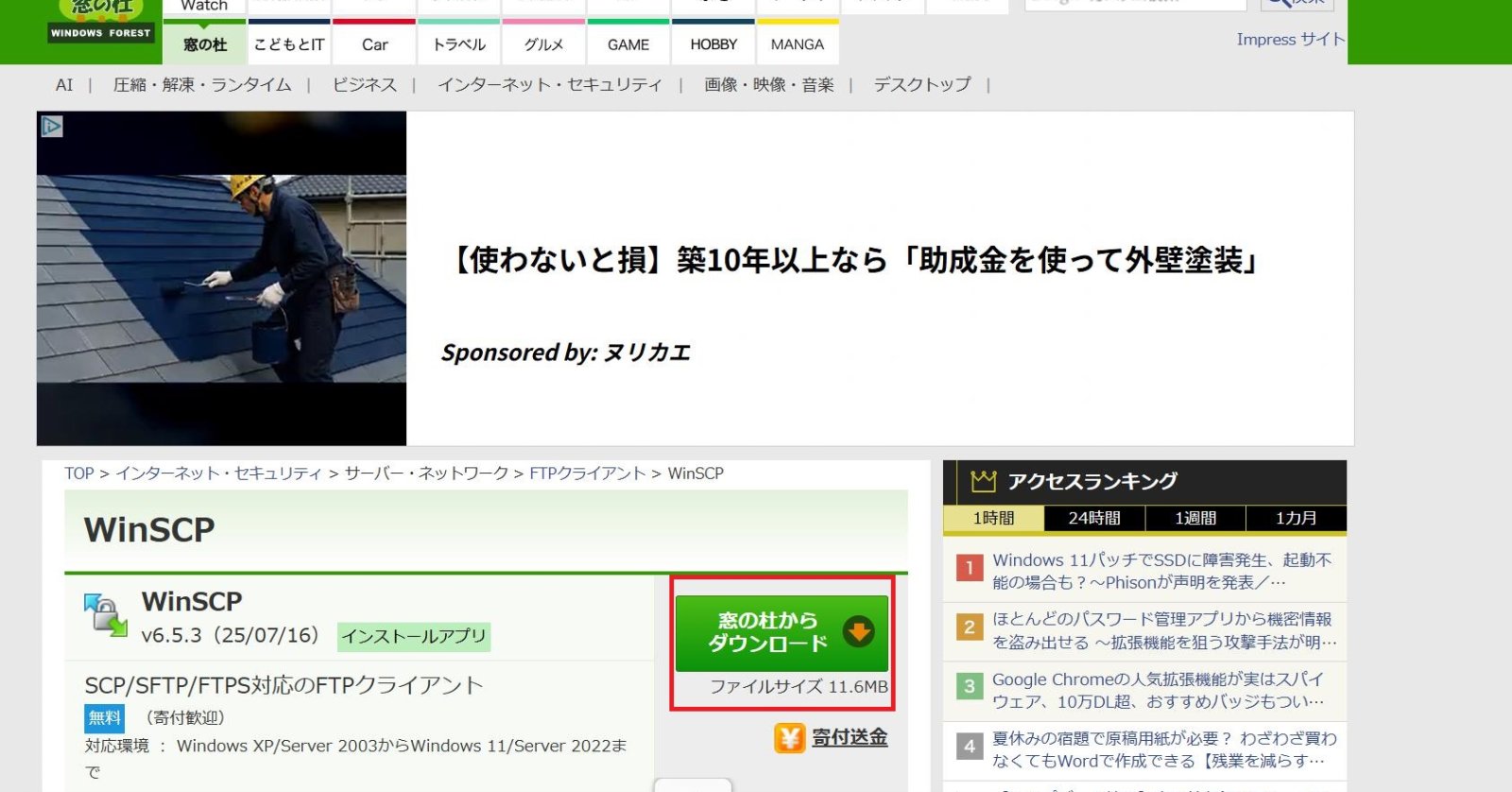This screenshot has width=1512, height=792.
Task: Click the (寄付歓迎) text
Action: (185, 718)
